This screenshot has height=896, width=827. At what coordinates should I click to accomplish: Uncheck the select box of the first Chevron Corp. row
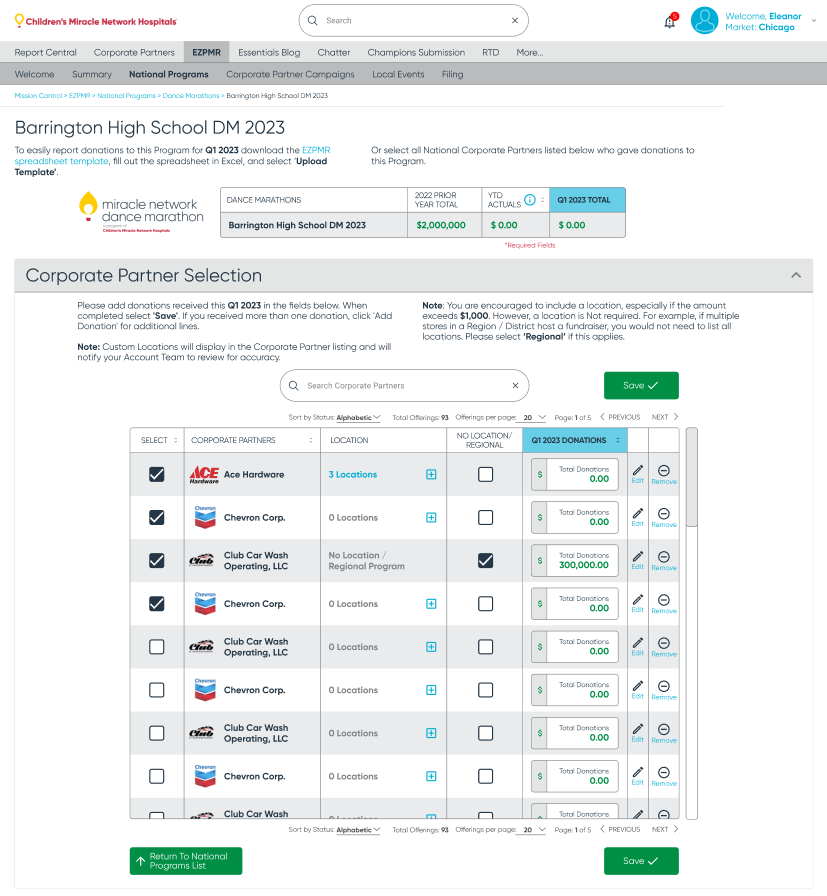pyautogui.click(x=157, y=517)
